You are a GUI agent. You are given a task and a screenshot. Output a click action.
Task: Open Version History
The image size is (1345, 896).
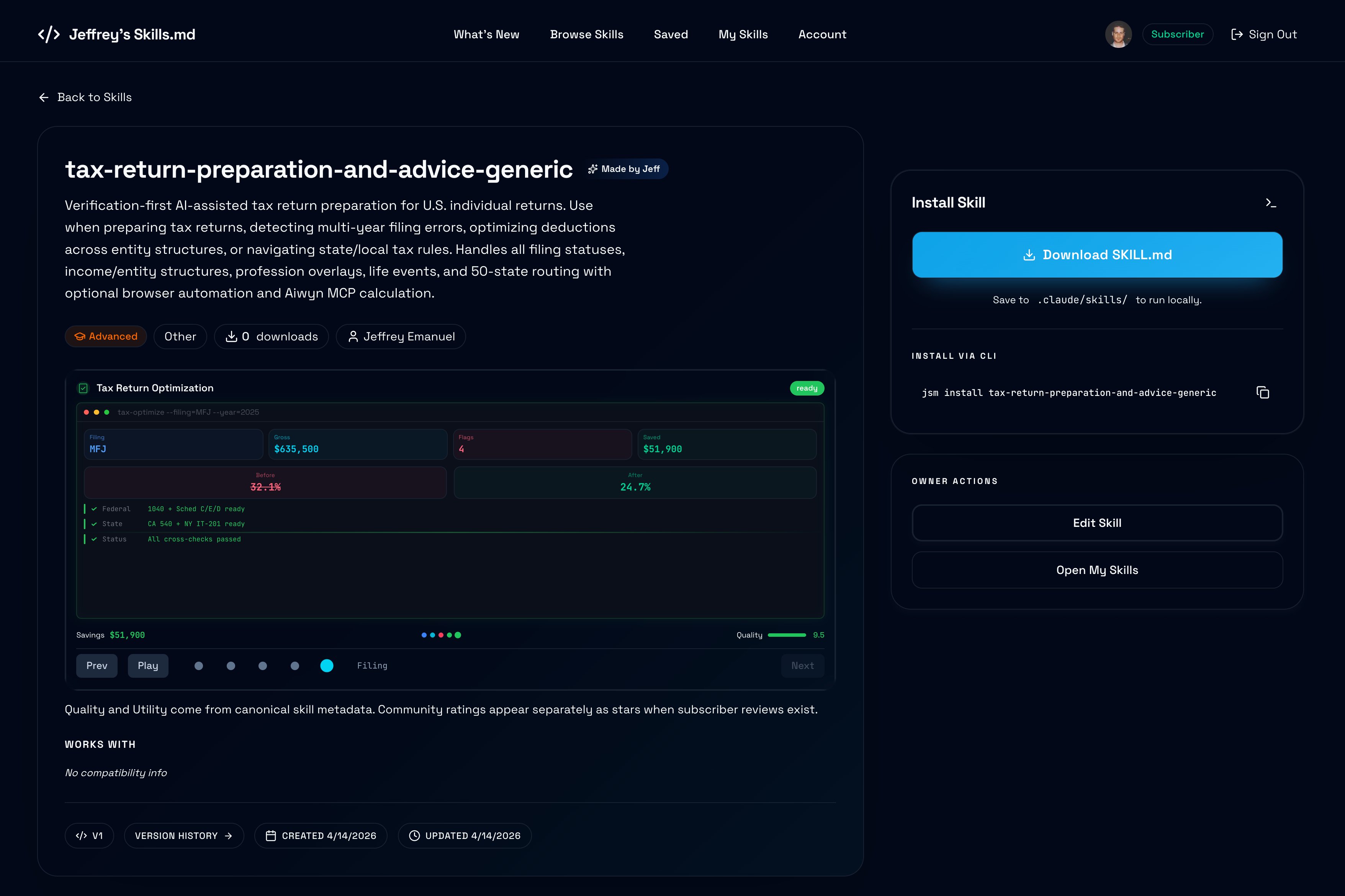(x=183, y=836)
